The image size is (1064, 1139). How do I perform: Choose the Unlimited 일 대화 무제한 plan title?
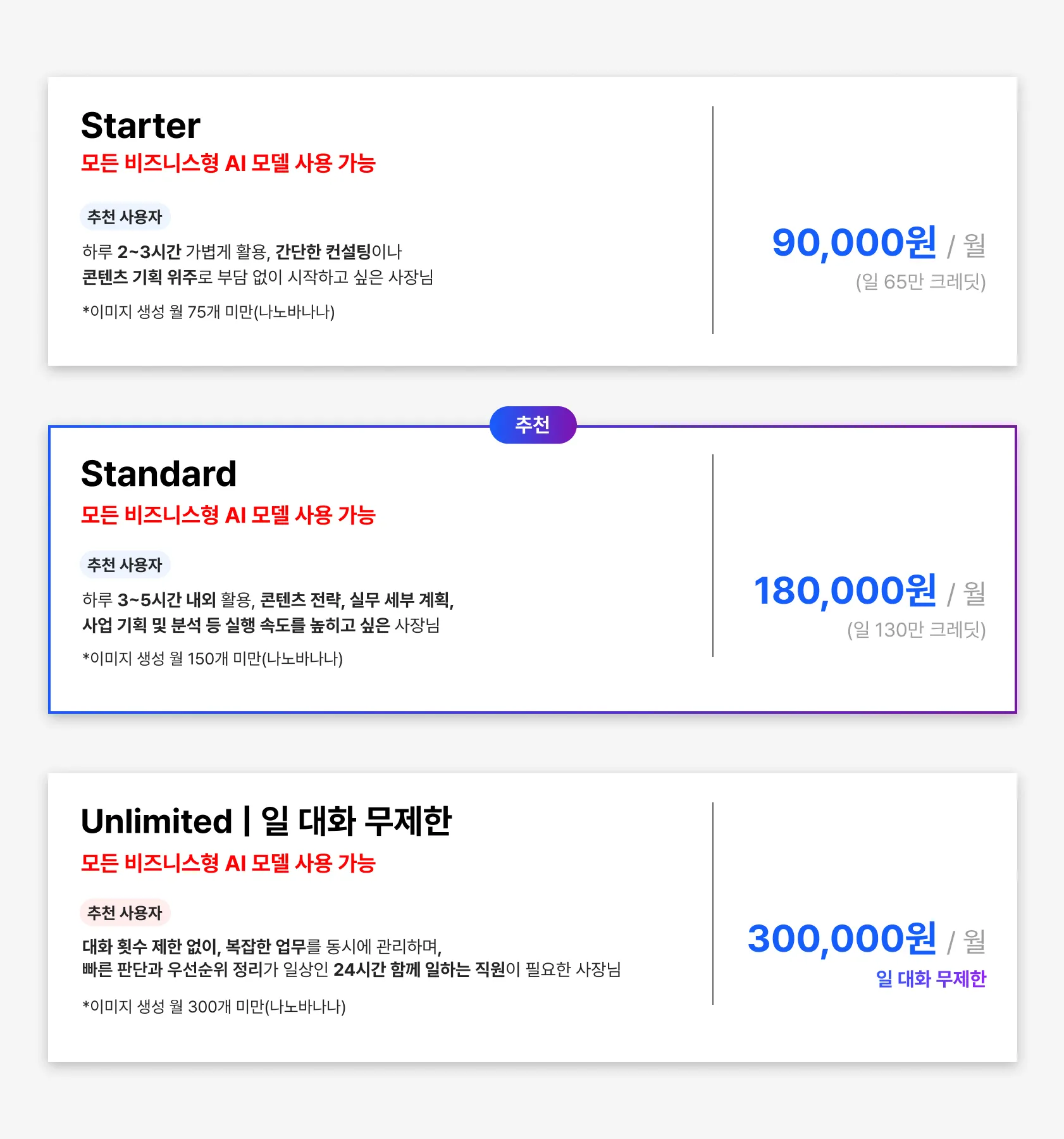[266, 821]
